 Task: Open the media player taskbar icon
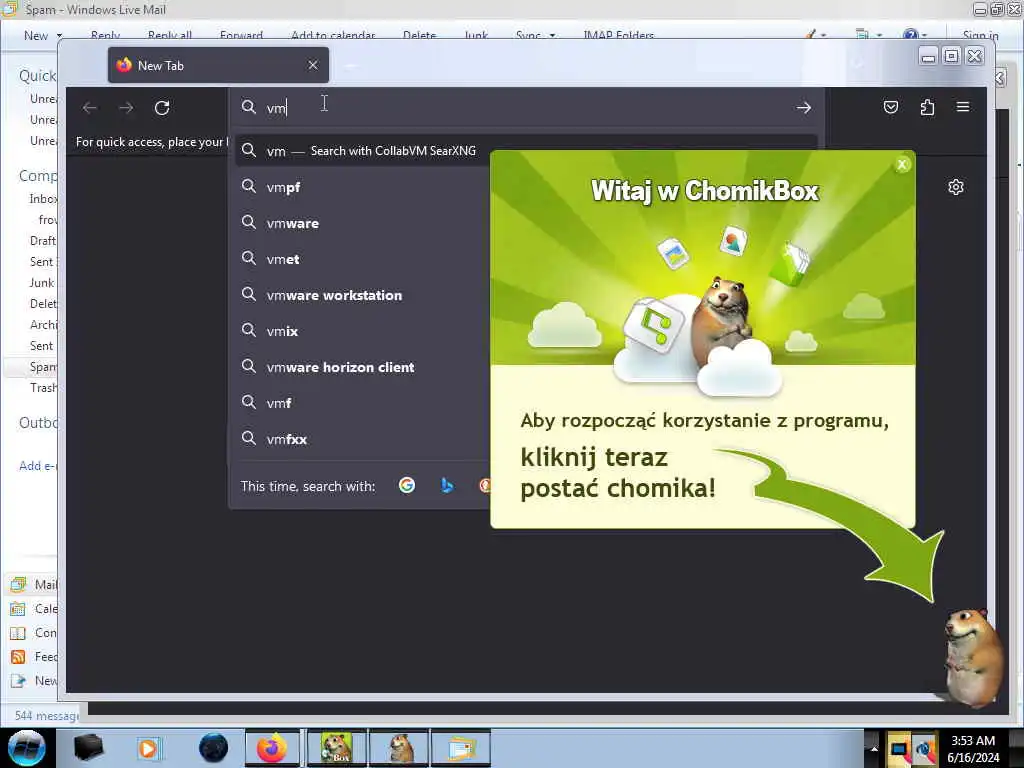(148, 748)
